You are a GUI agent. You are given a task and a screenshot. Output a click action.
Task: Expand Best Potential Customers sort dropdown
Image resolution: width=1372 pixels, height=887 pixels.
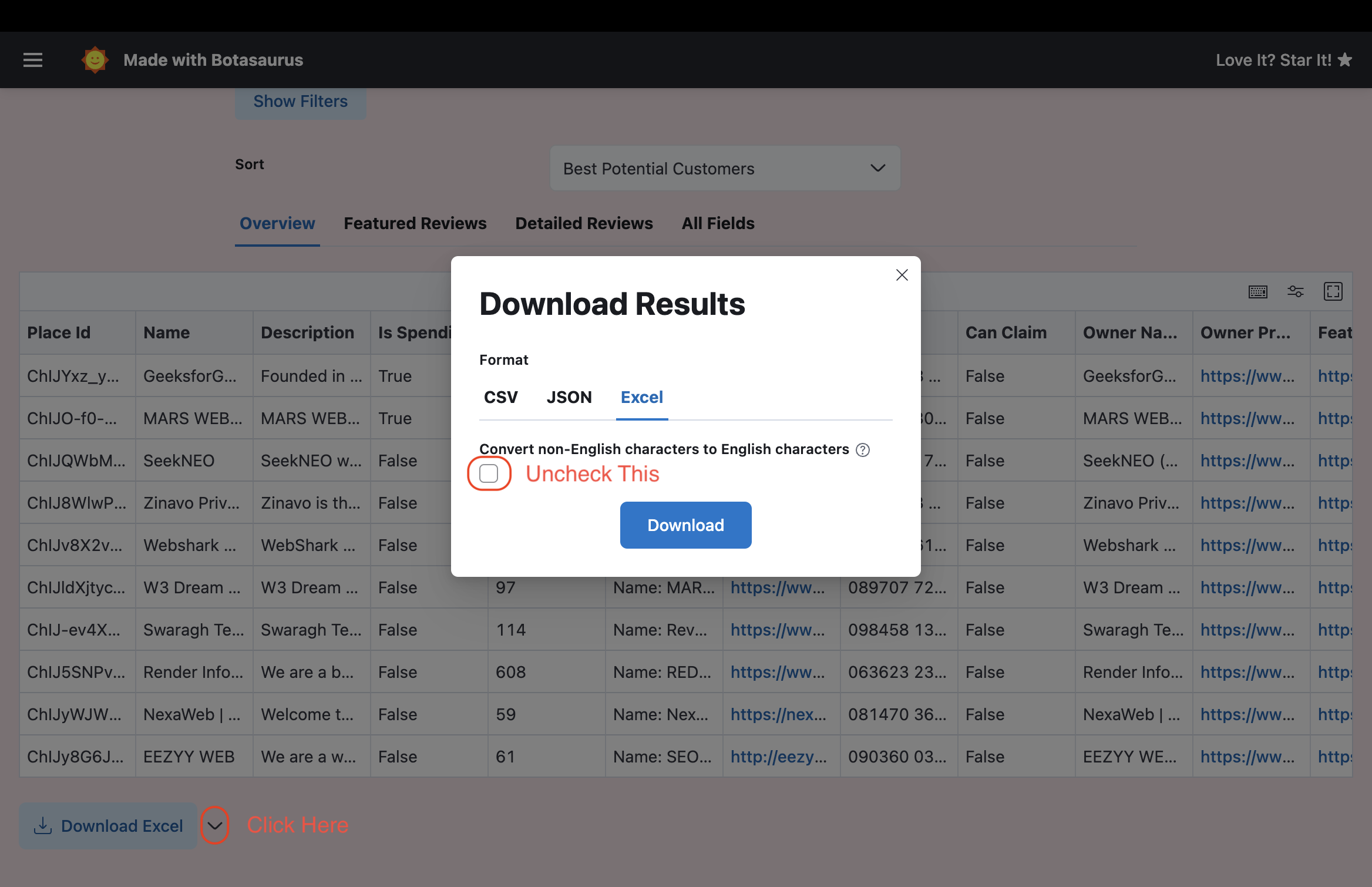tap(725, 169)
